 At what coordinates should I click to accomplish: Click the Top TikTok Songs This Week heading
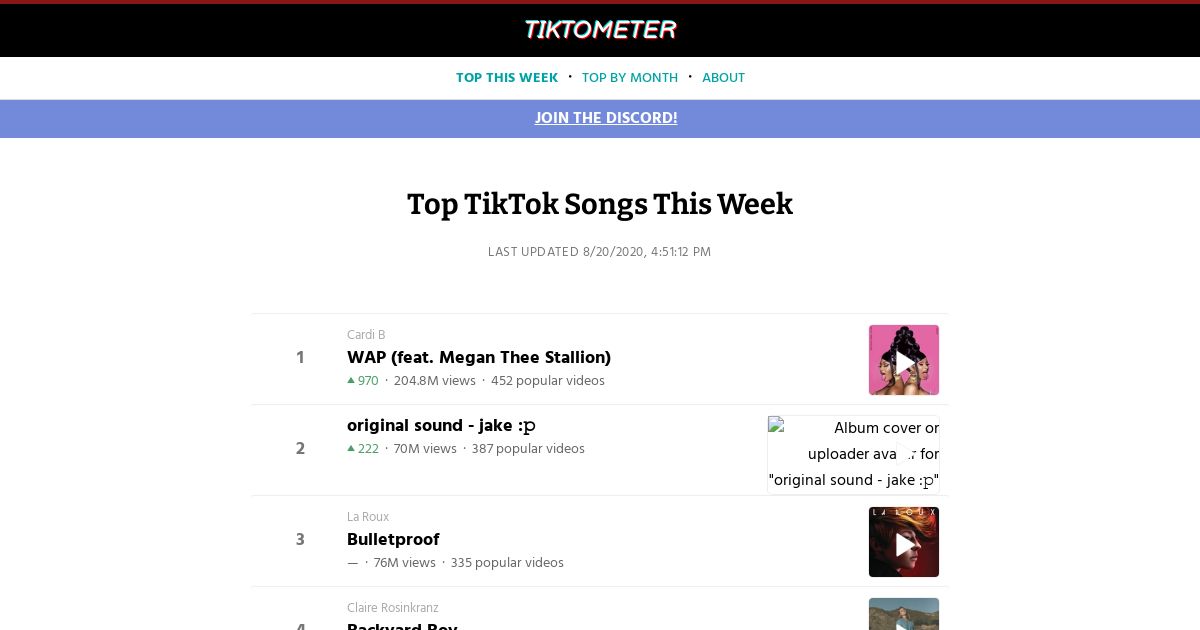pos(600,204)
